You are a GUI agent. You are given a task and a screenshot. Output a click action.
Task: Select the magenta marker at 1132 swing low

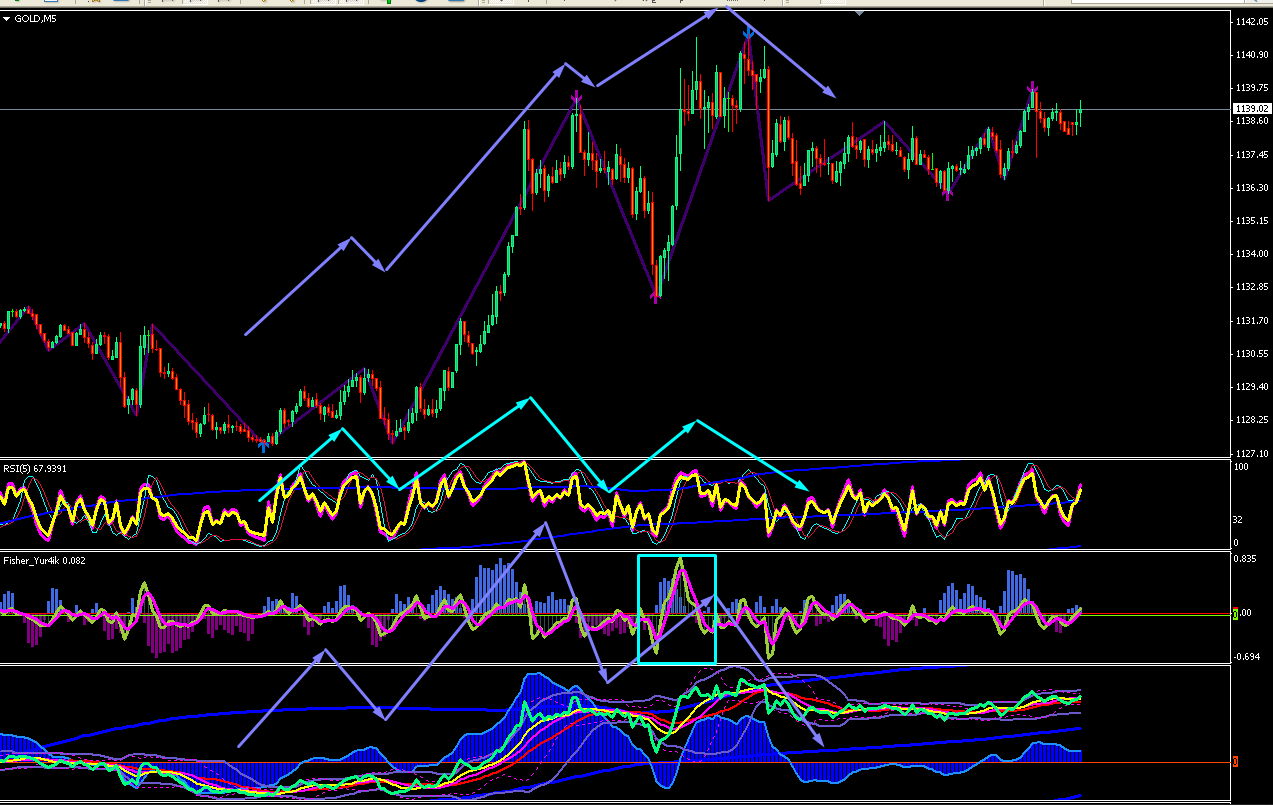click(656, 296)
